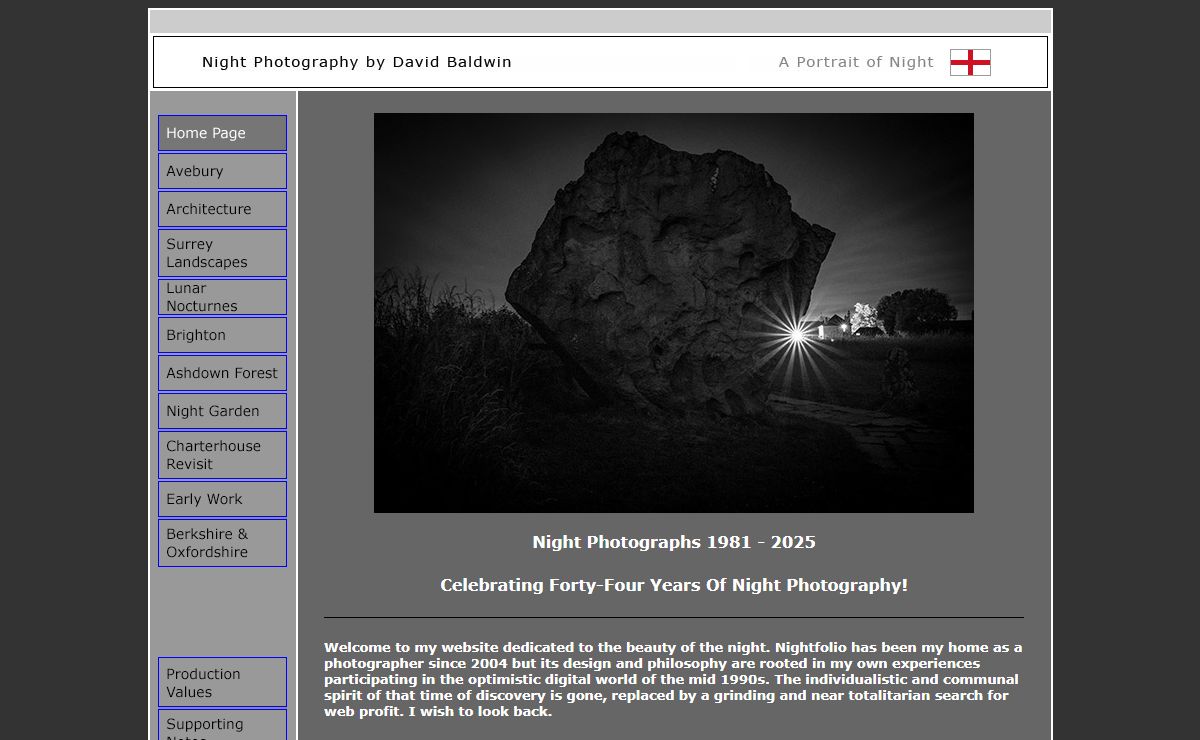
Task: Click the standing stone night photograph
Action: pyautogui.click(x=674, y=313)
